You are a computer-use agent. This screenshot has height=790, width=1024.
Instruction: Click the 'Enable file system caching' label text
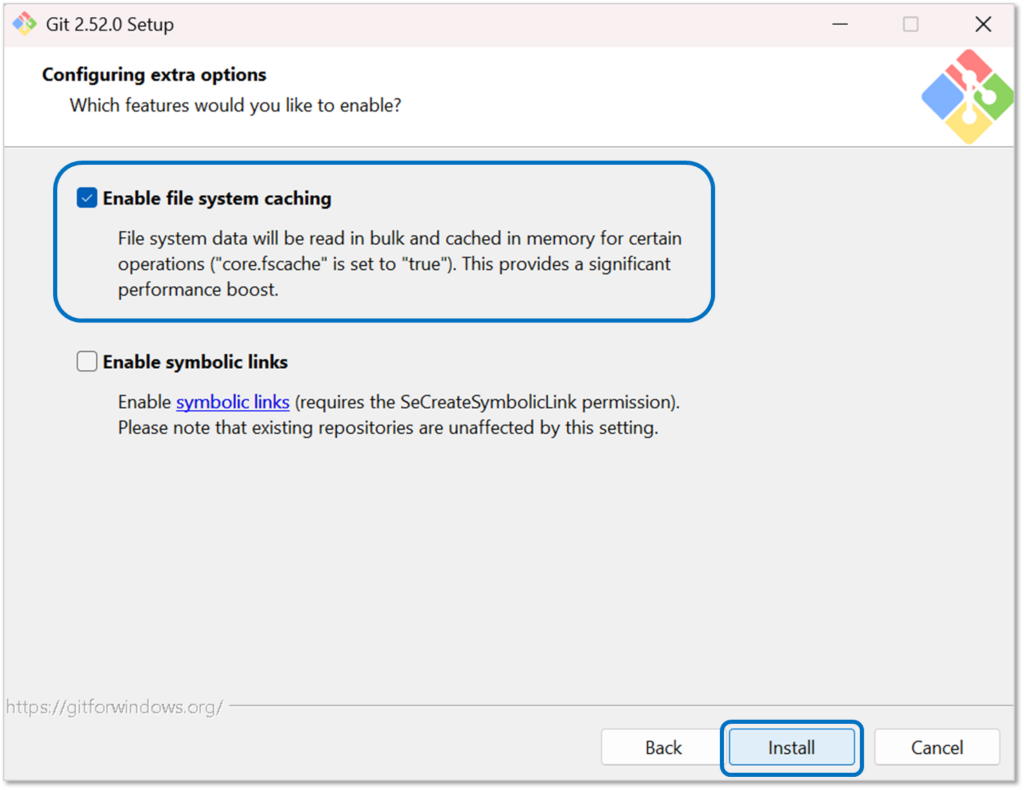pos(217,198)
